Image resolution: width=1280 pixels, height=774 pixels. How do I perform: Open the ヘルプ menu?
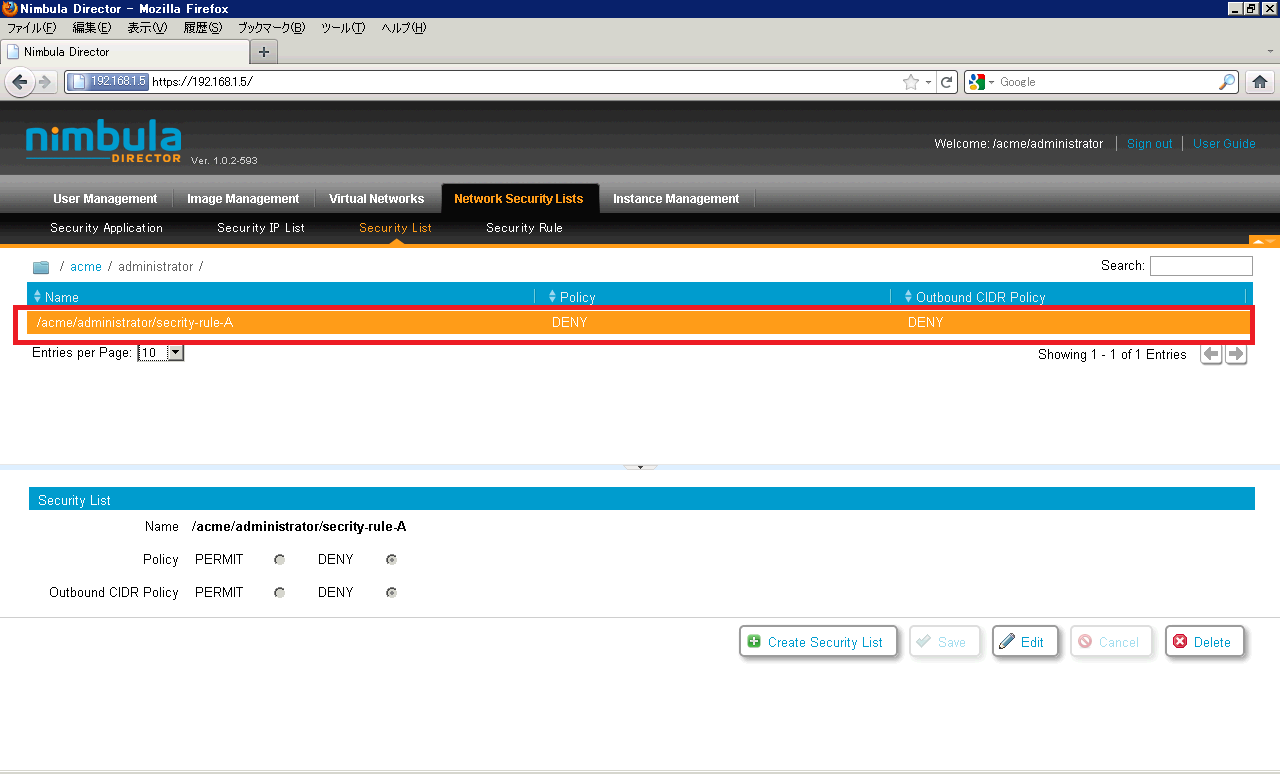[x=404, y=28]
